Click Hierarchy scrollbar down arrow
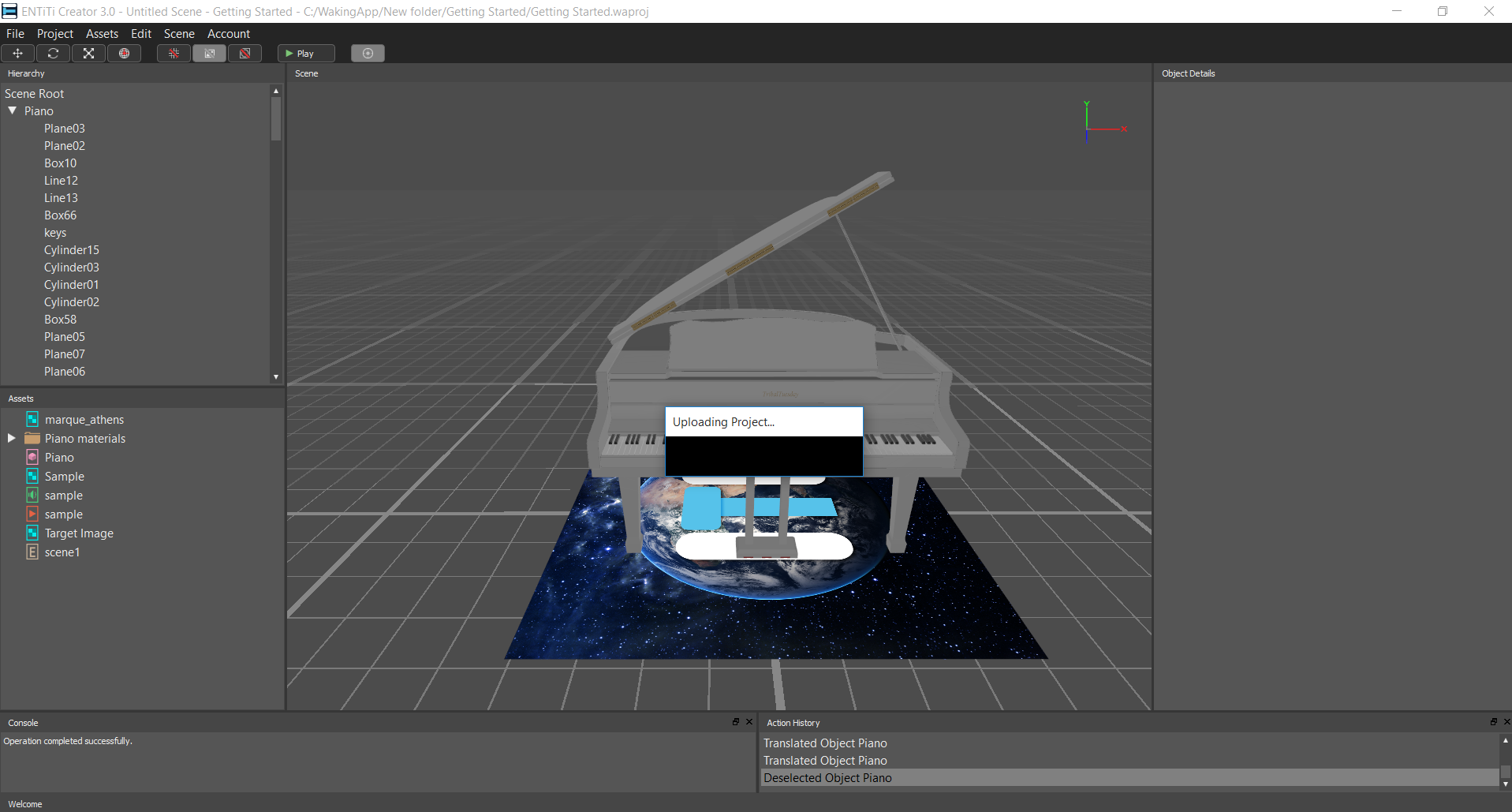The width and height of the screenshot is (1512, 812). (276, 377)
